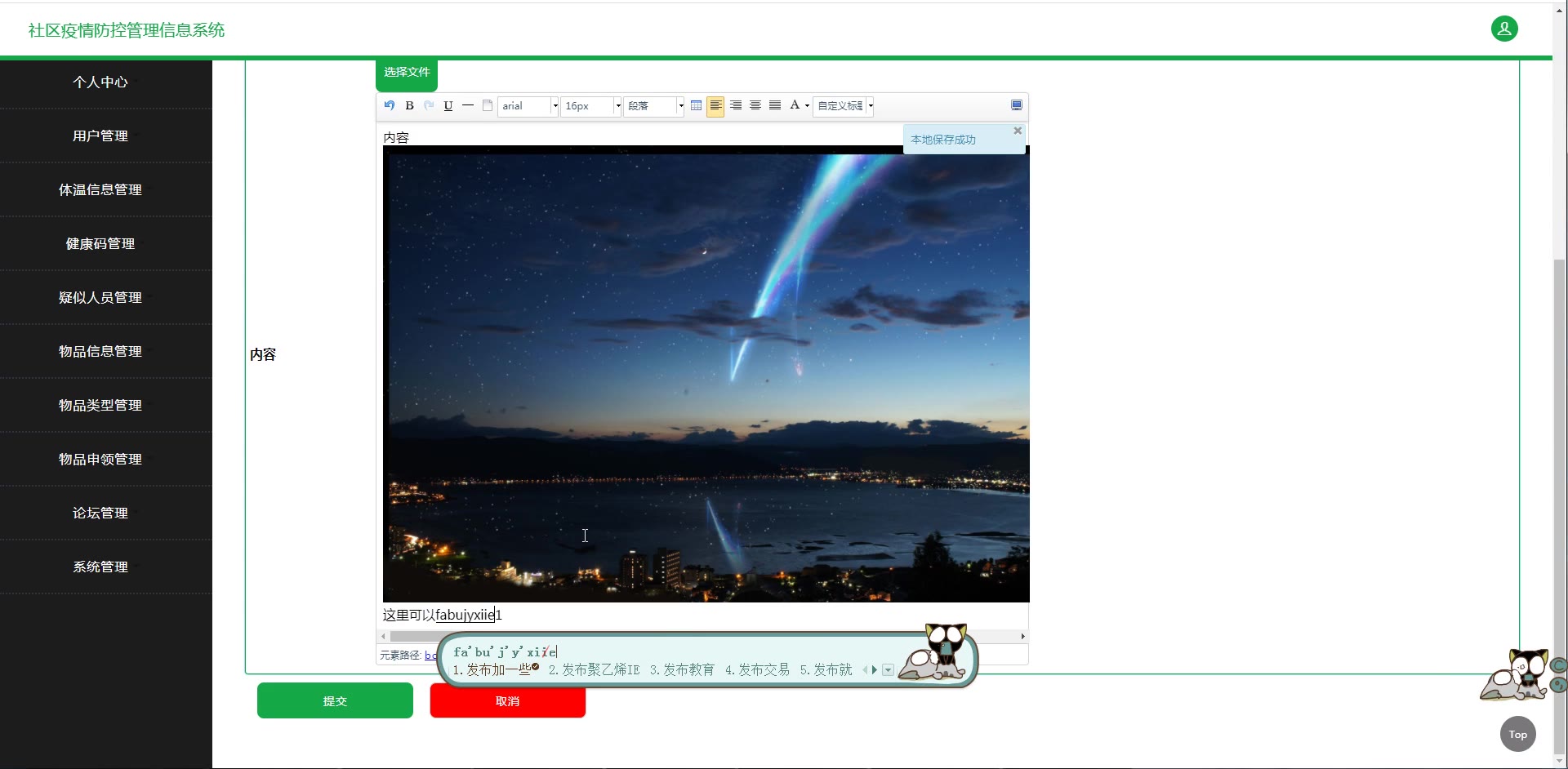
Task: Expand the IME candidate list
Action: point(888,670)
